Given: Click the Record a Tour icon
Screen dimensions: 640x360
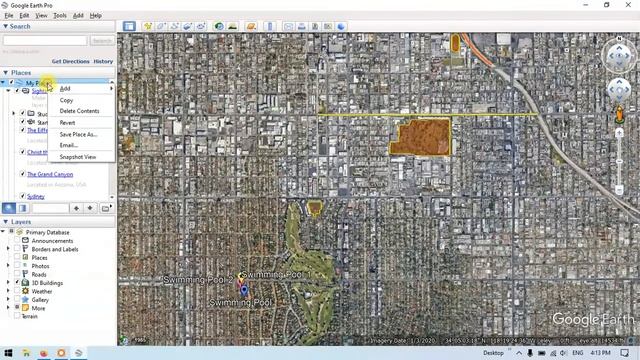Looking at the screenshot, I should [x=201, y=27].
